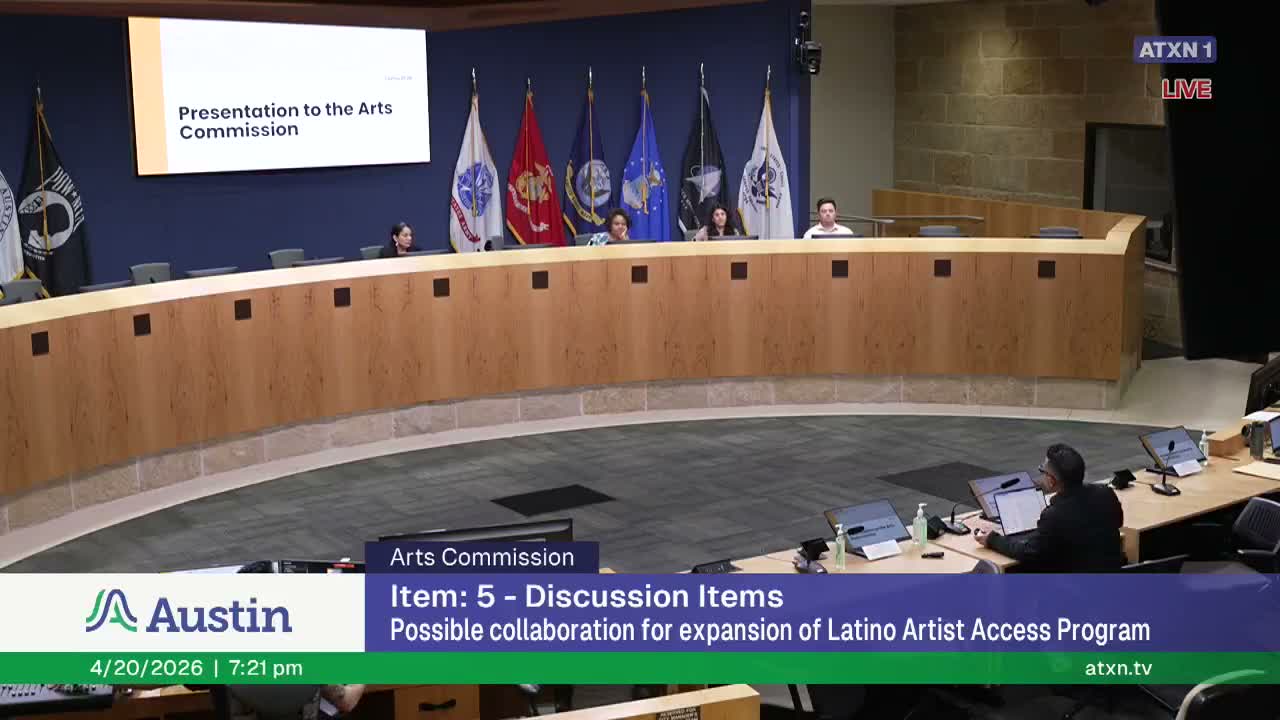Open the atxn.tv link
The image size is (1280, 720).
coord(1118,668)
